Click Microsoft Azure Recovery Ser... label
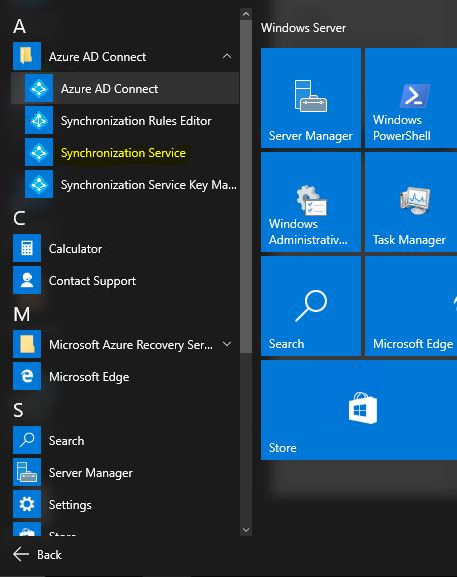The image size is (457, 577). [131, 345]
